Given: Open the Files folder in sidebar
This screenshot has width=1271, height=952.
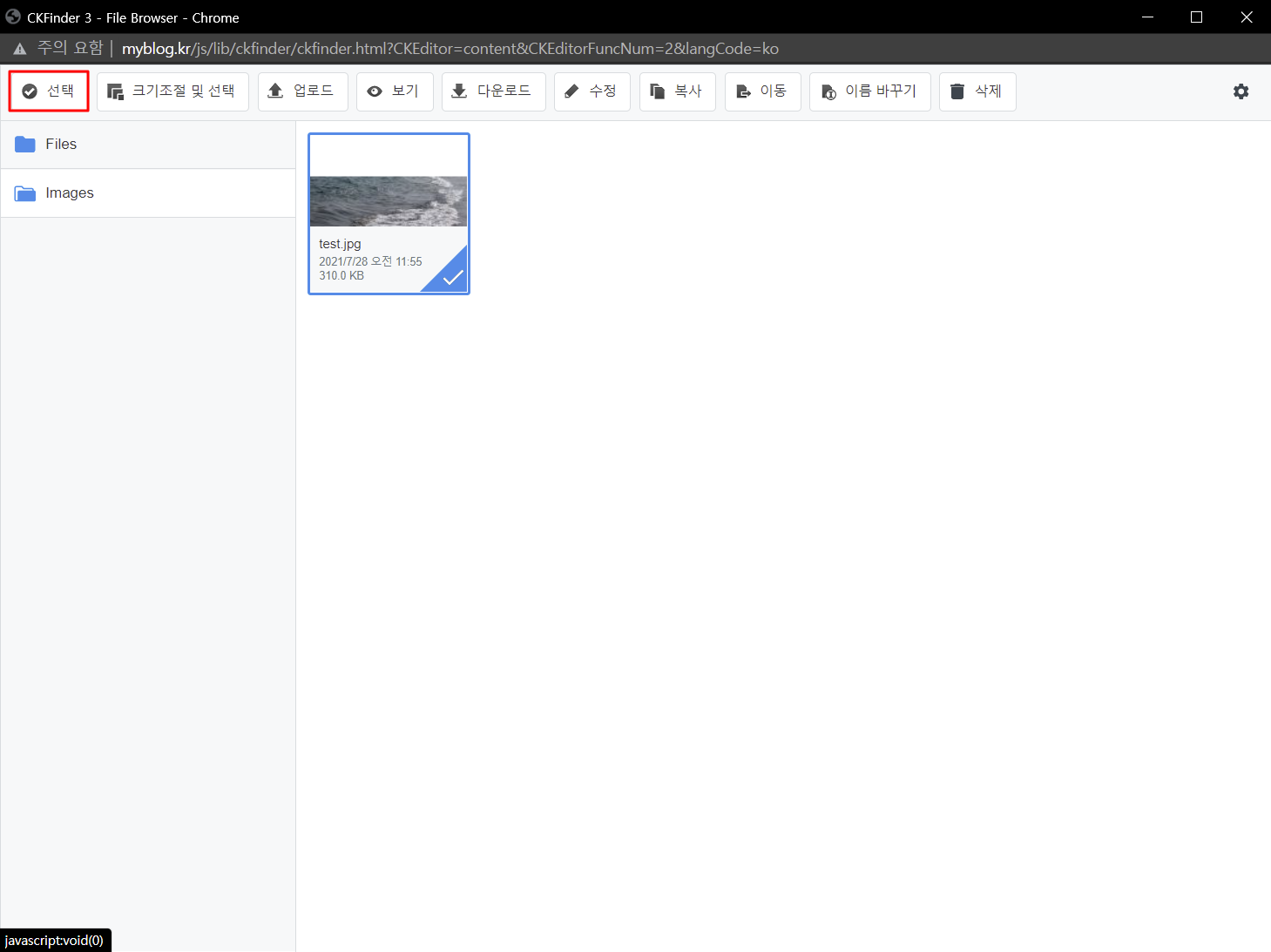Looking at the screenshot, I should pos(61,145).
